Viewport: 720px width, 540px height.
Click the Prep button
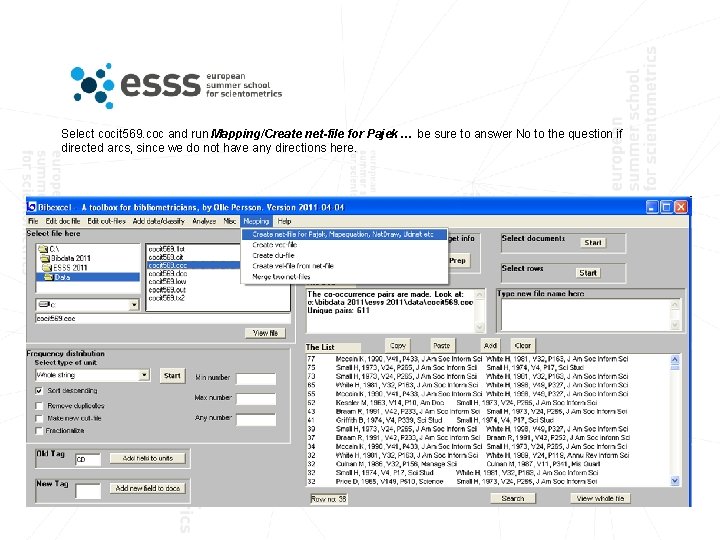point(457,261)
